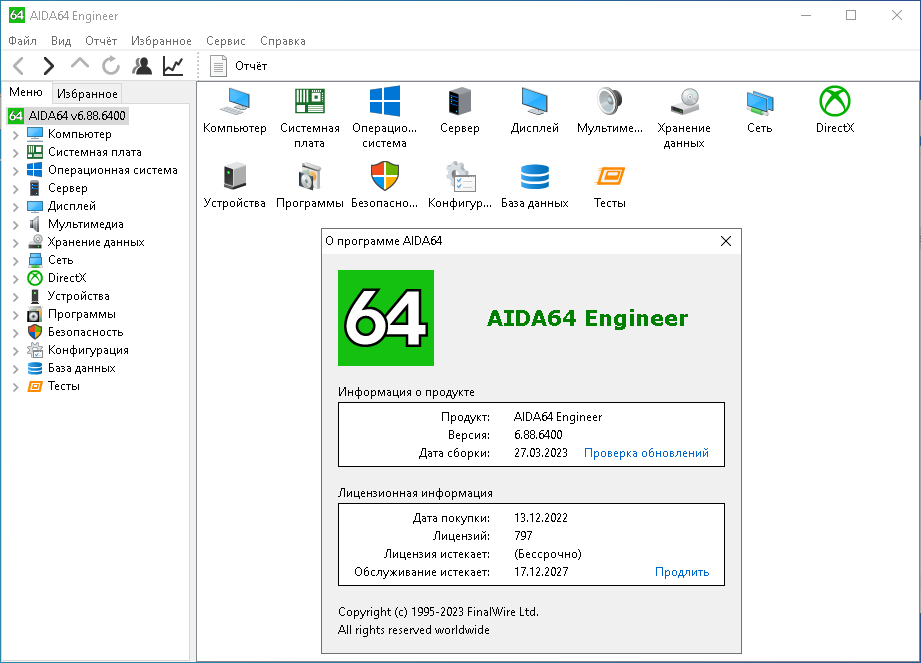Open the Справка menu
The height and width of the screenshot is (663, 921).
[283, 41]
